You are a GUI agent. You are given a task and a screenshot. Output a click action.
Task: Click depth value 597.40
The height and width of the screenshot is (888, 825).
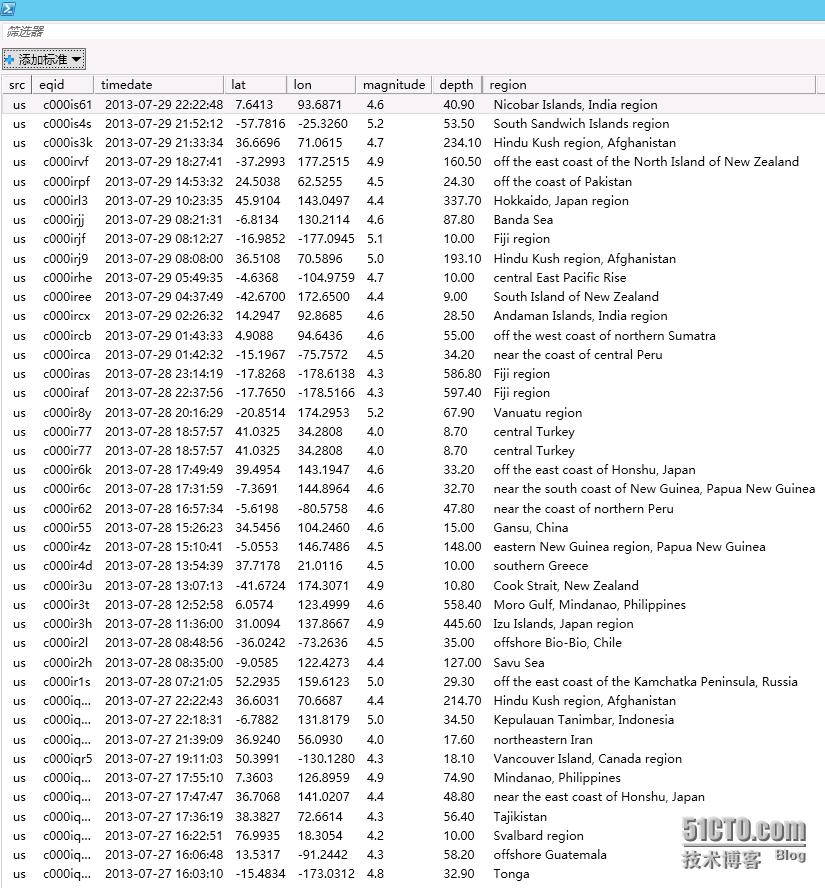coord(462,393)
